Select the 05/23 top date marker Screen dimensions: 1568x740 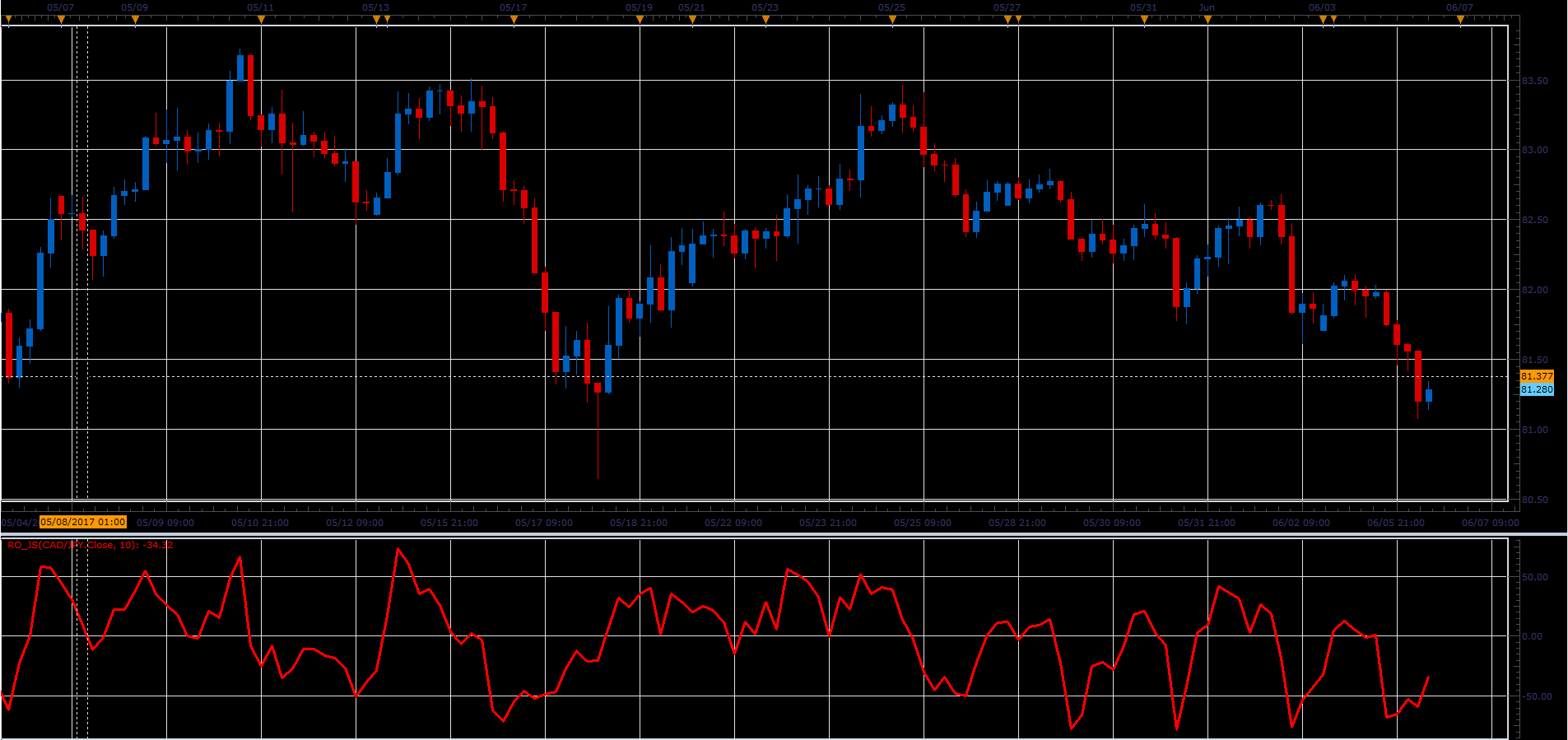click(765, 7)
